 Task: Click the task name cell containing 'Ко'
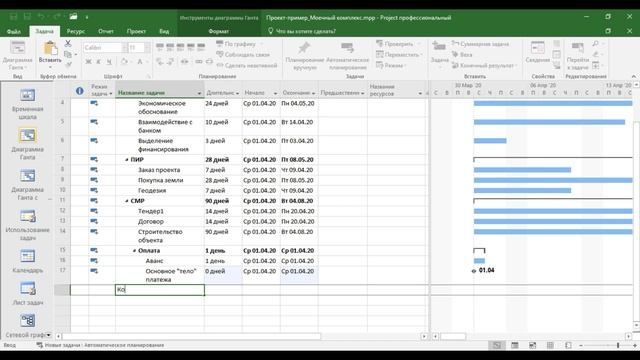(160, 290)
